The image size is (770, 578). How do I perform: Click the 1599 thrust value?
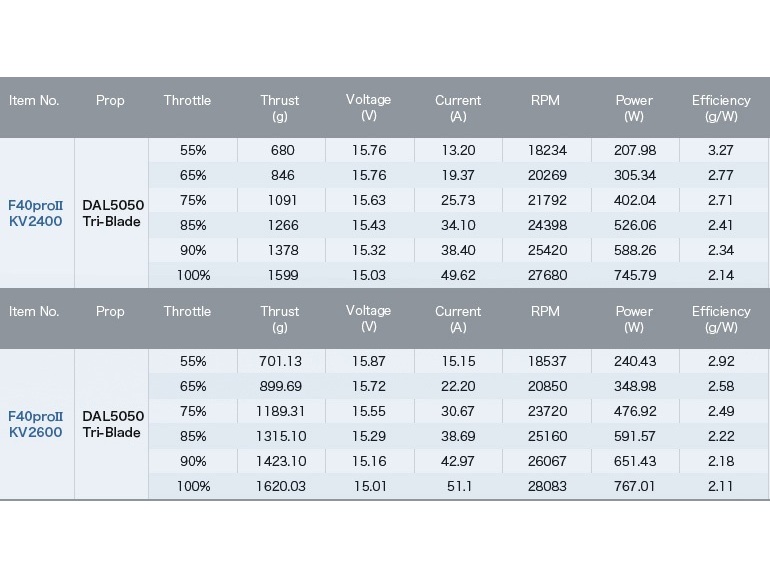280,276
